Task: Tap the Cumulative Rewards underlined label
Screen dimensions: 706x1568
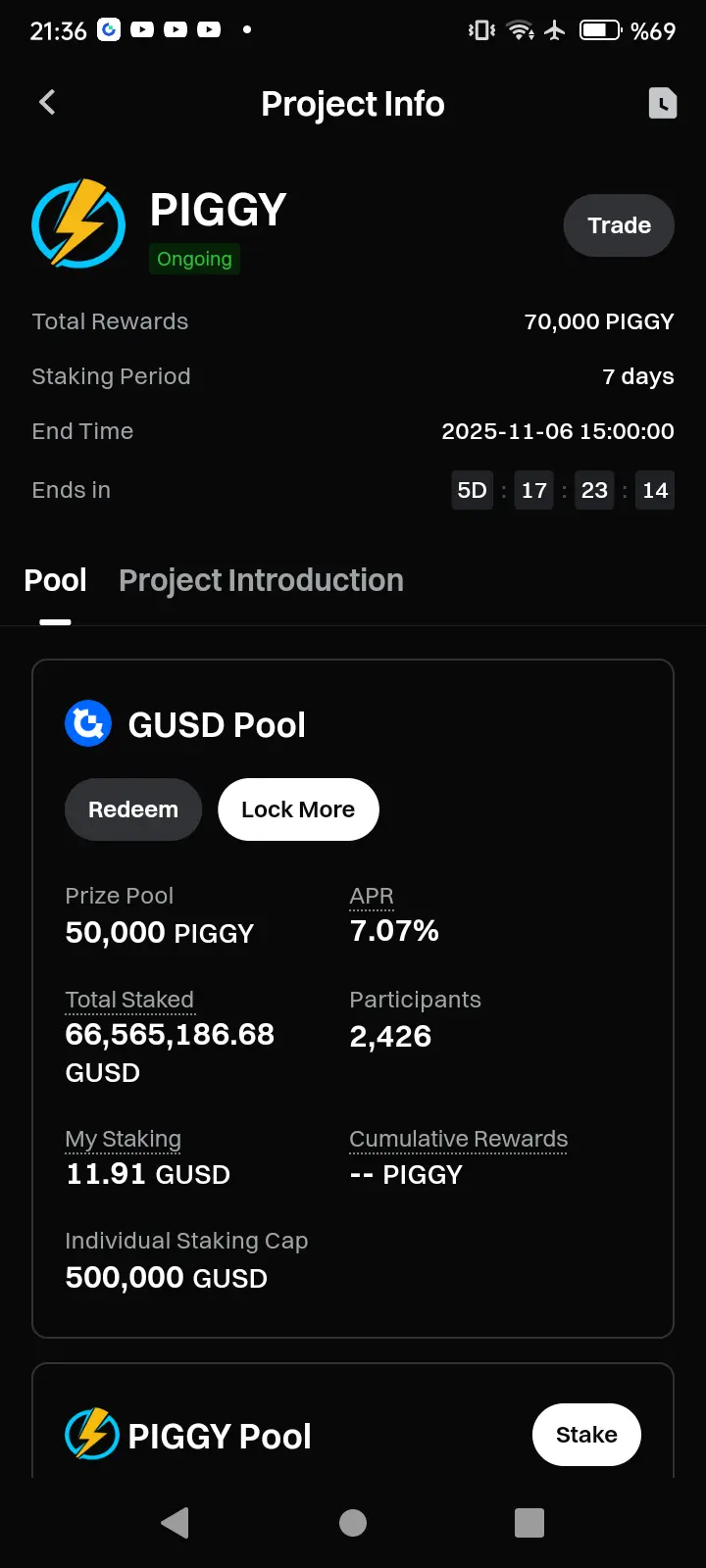Action: (459, 1139)
